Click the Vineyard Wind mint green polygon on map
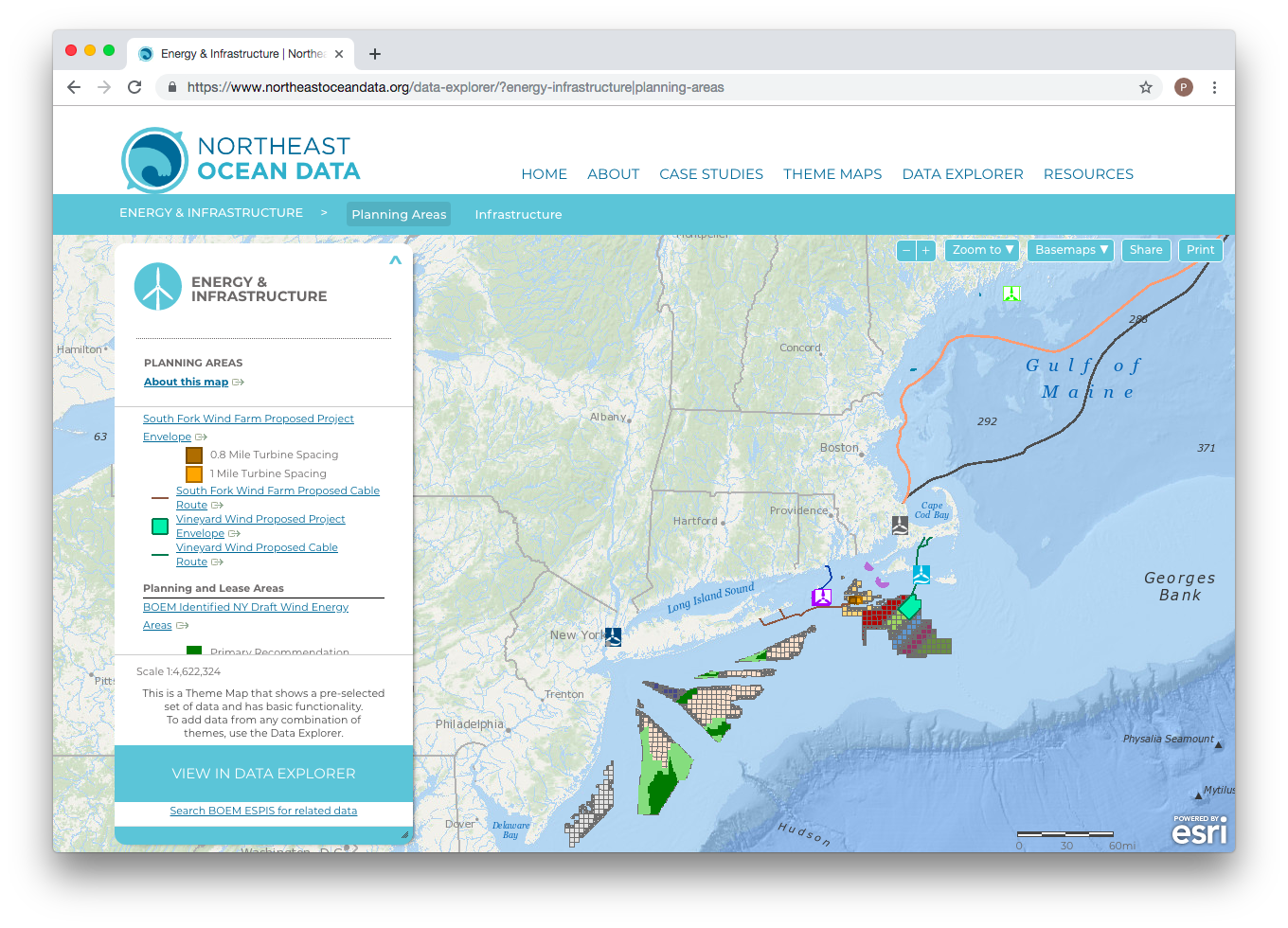Viewport: 1288px width, 928px height. [x=909, y=606]
